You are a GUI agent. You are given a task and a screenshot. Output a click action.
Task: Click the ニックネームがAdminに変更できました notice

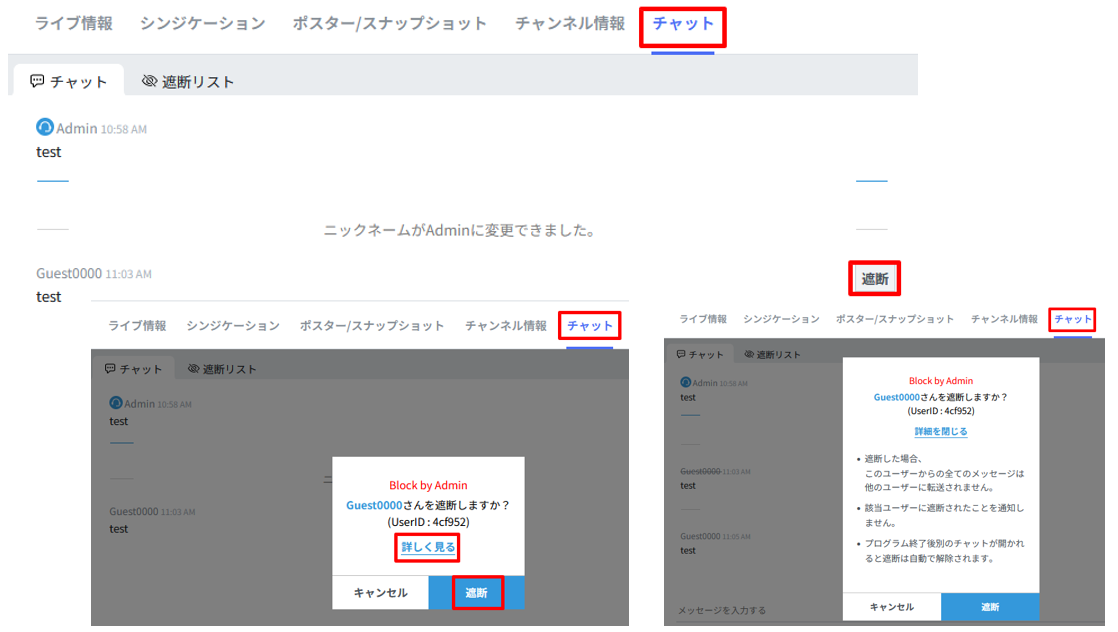[x=460, y=230]
